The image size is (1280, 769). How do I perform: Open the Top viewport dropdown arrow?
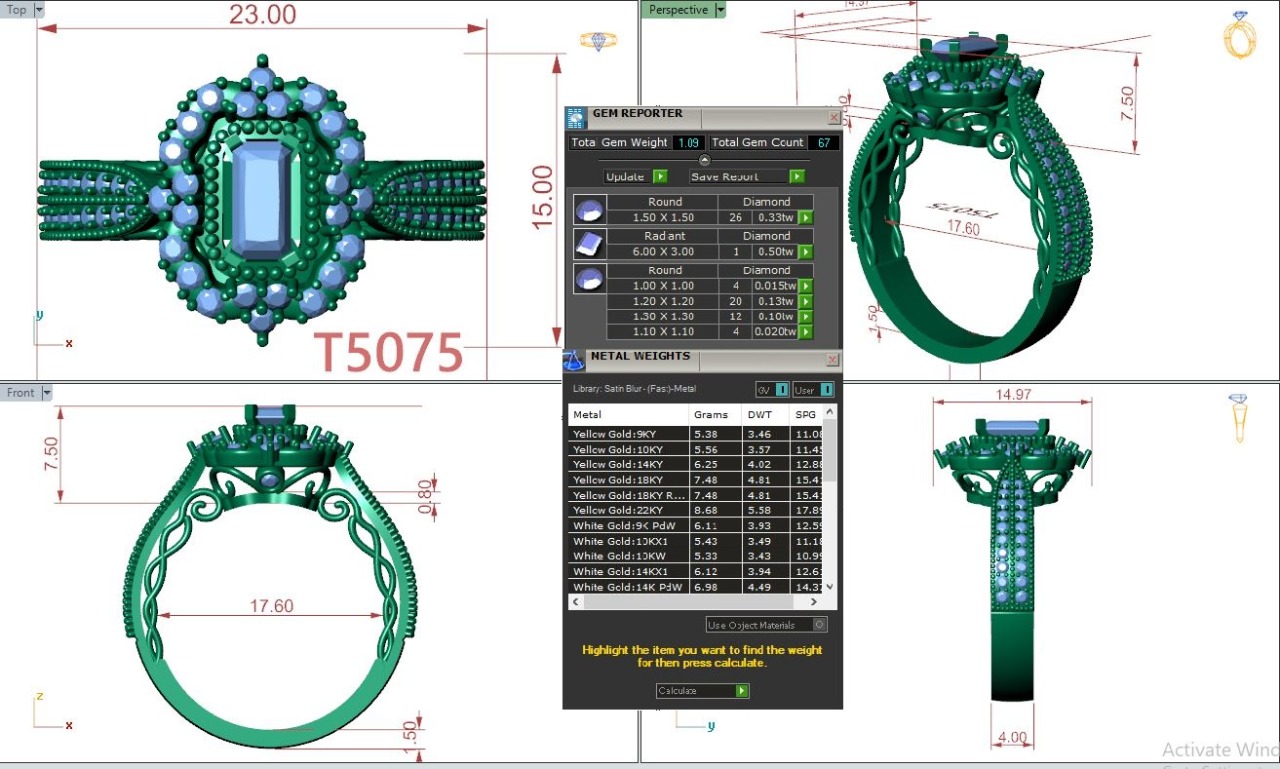tap(39, 10)
